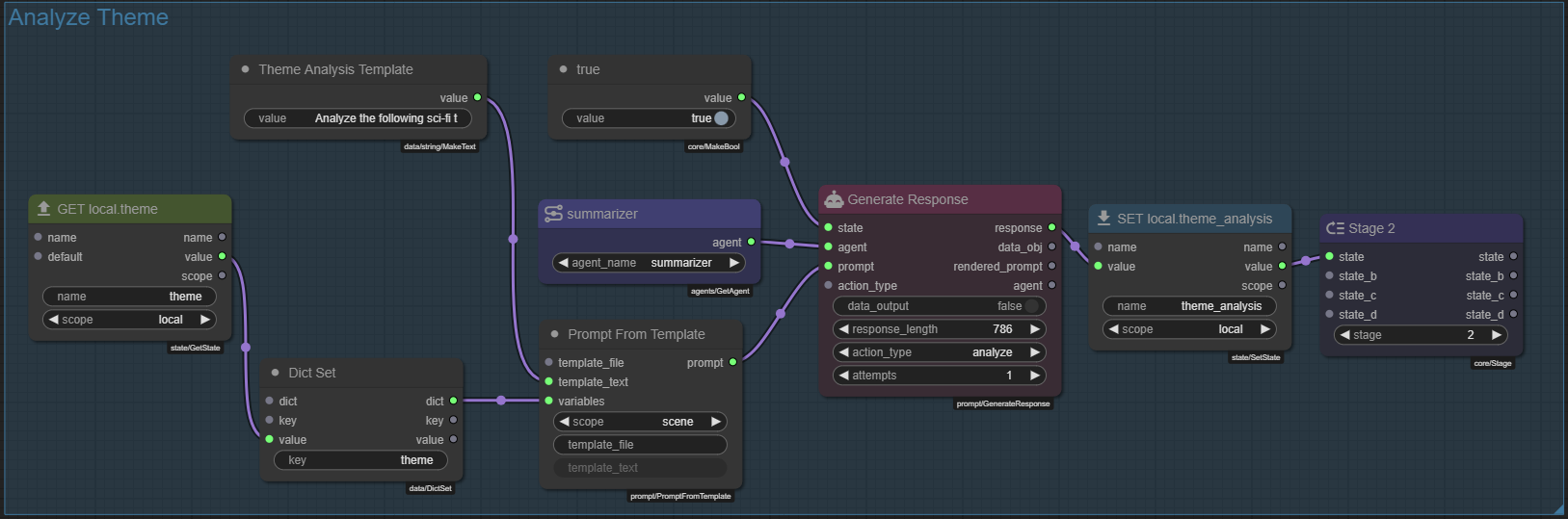Click the Stage 2 node list icon
The height and width of the screenshot is (519, 1568).
tap(1335, 228)
